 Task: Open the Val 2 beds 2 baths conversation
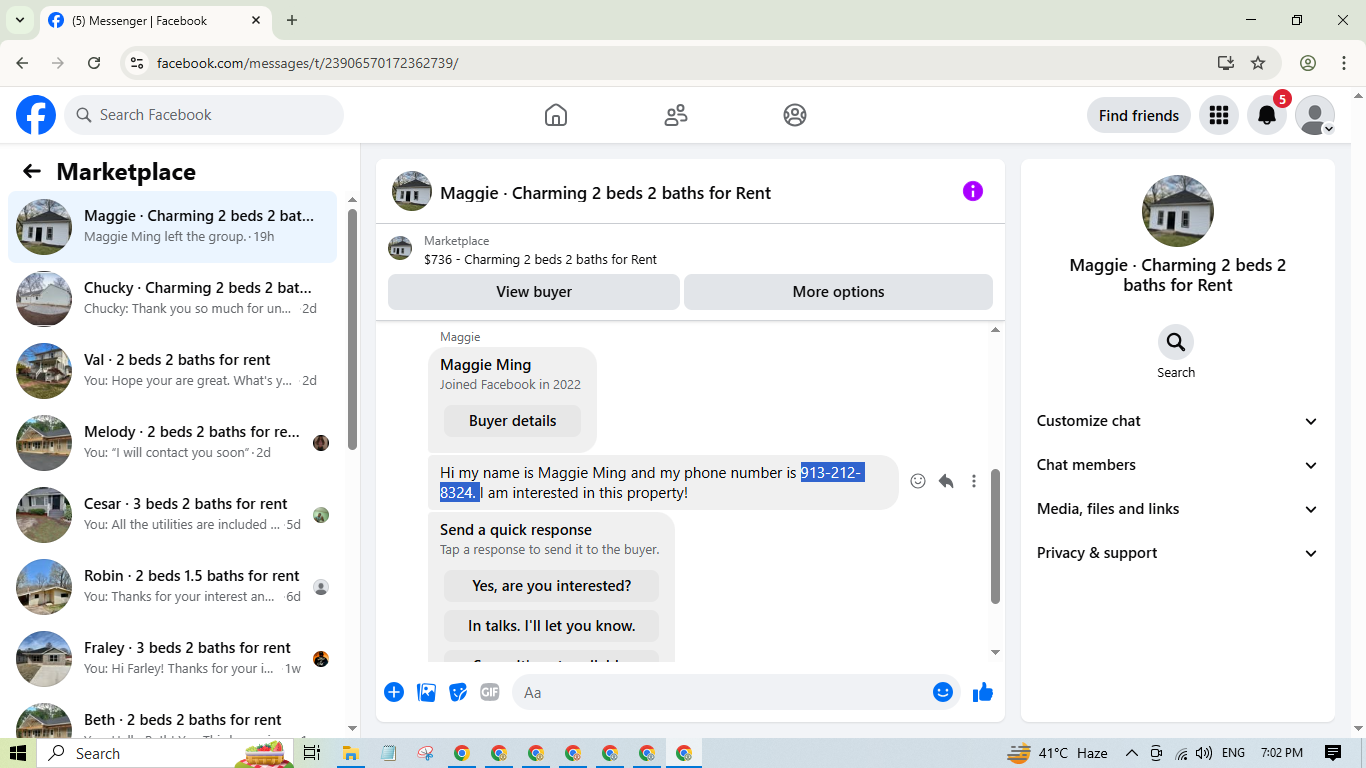173,371
